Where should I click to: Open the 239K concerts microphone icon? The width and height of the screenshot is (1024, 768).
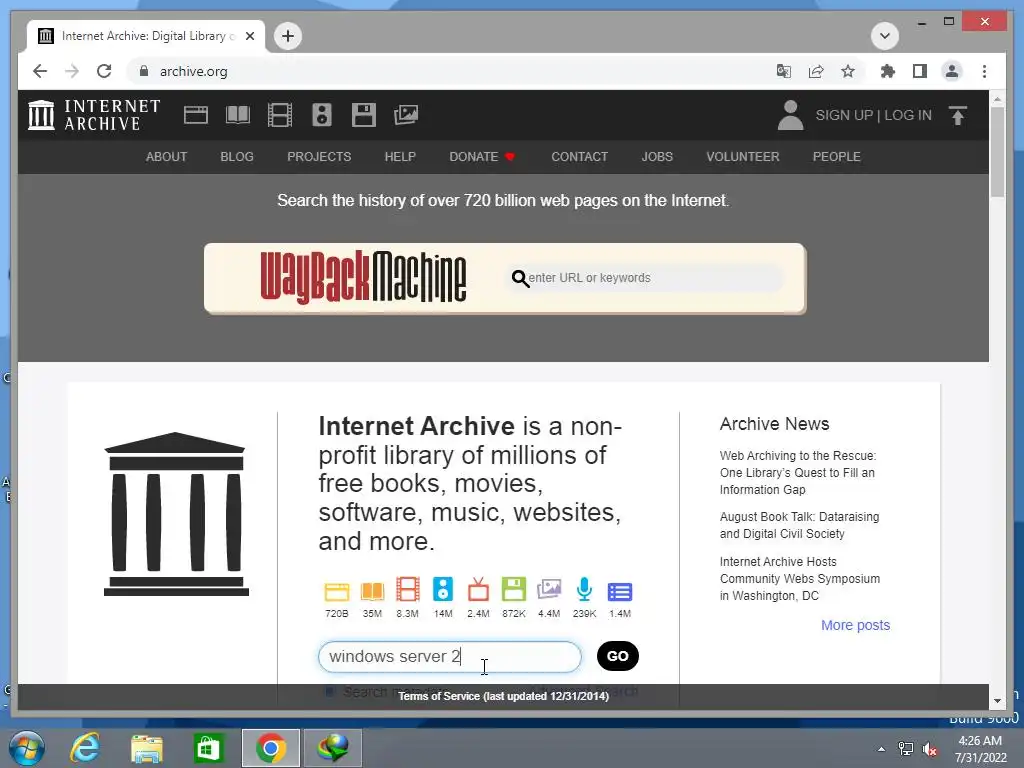point(584,589)
